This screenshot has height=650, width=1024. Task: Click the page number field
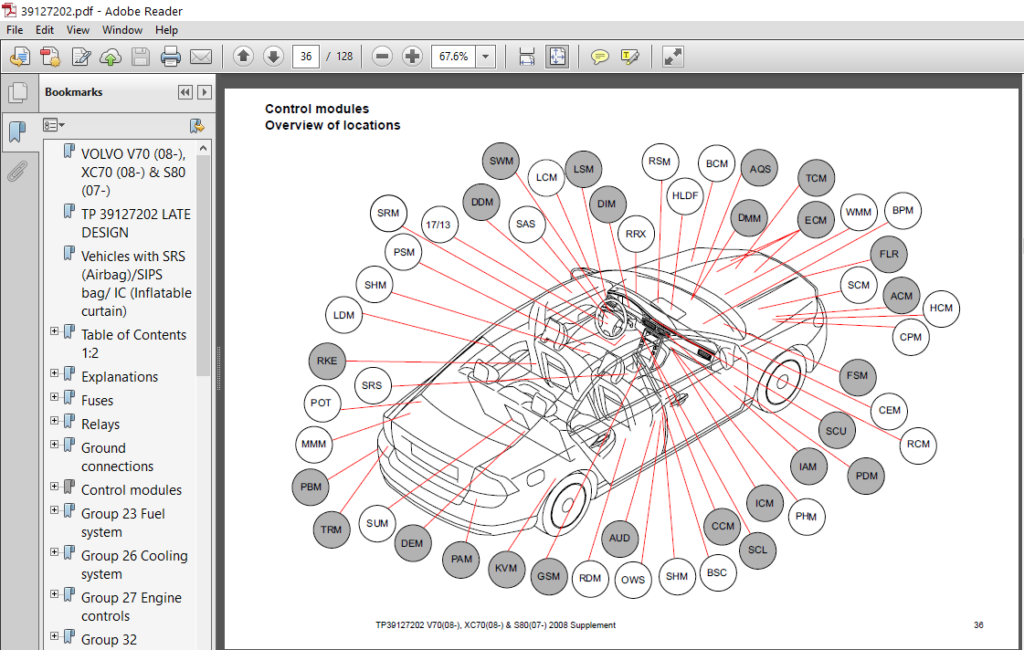click(306, 57)
